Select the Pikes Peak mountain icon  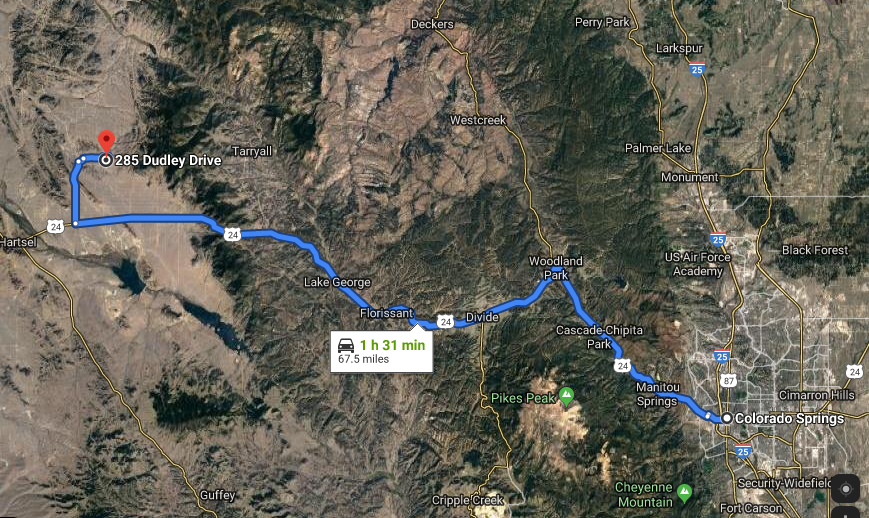point(566,396)
